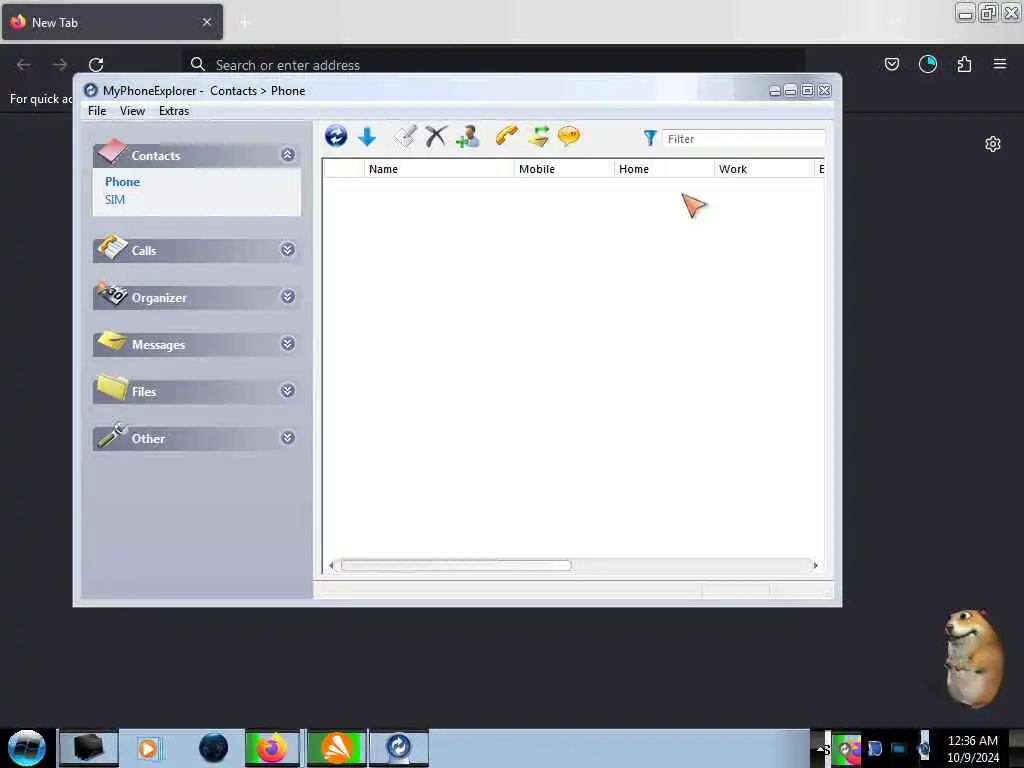
Task: Click the horizontal scrollbar thumb in contact list
Action: coord(456,566)
